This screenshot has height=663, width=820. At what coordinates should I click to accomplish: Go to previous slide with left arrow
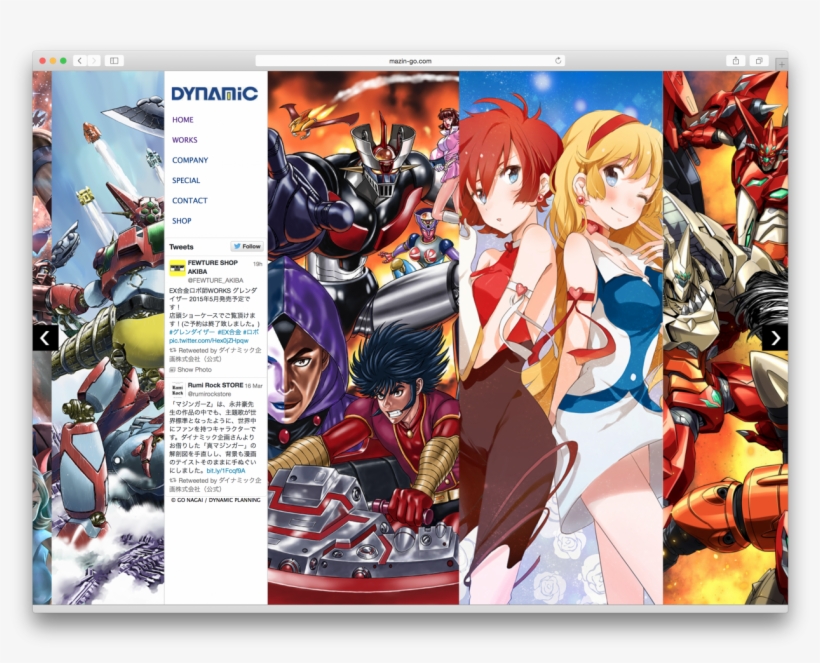click(44, 338)
